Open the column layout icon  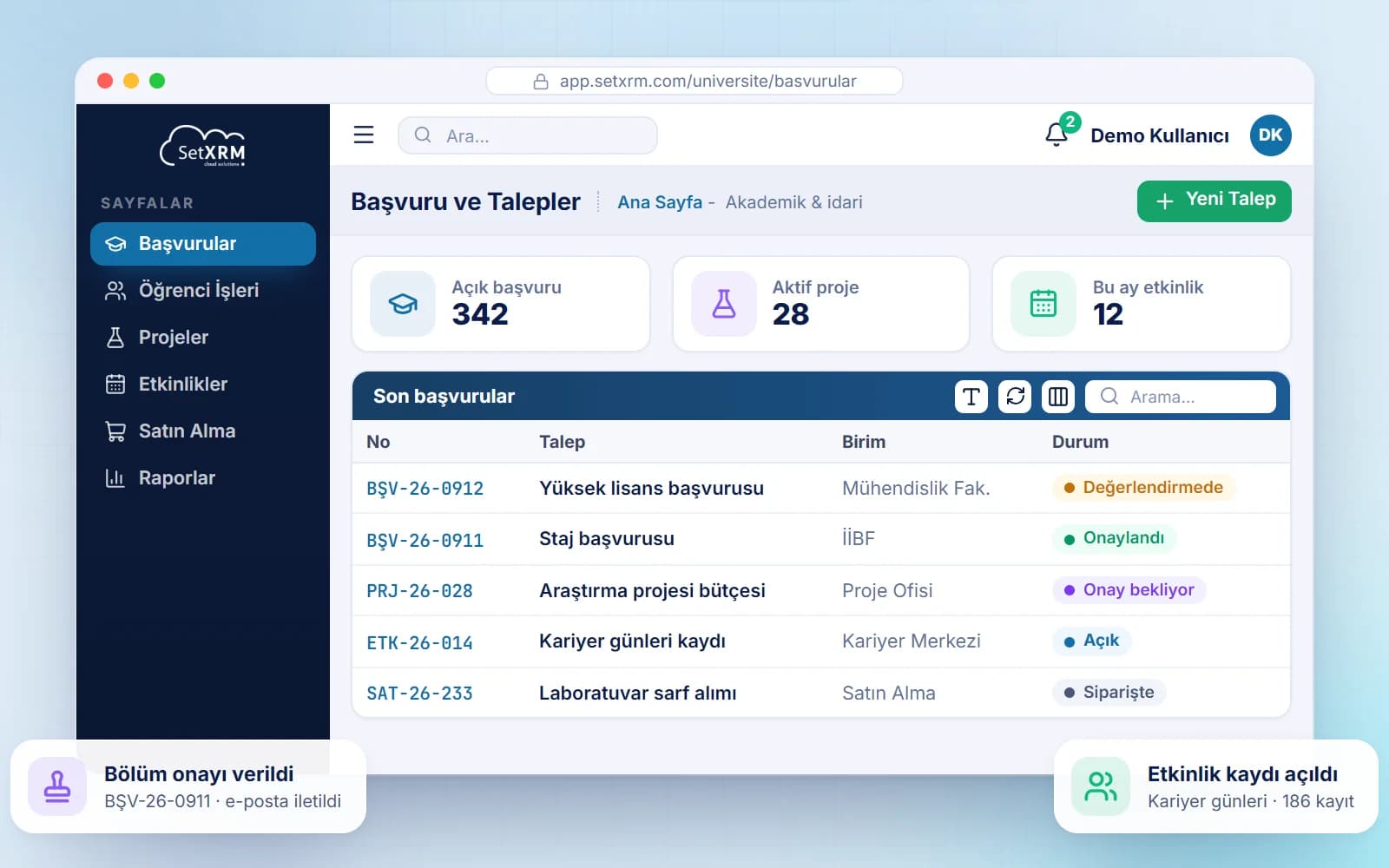[x=1058, y=397]
